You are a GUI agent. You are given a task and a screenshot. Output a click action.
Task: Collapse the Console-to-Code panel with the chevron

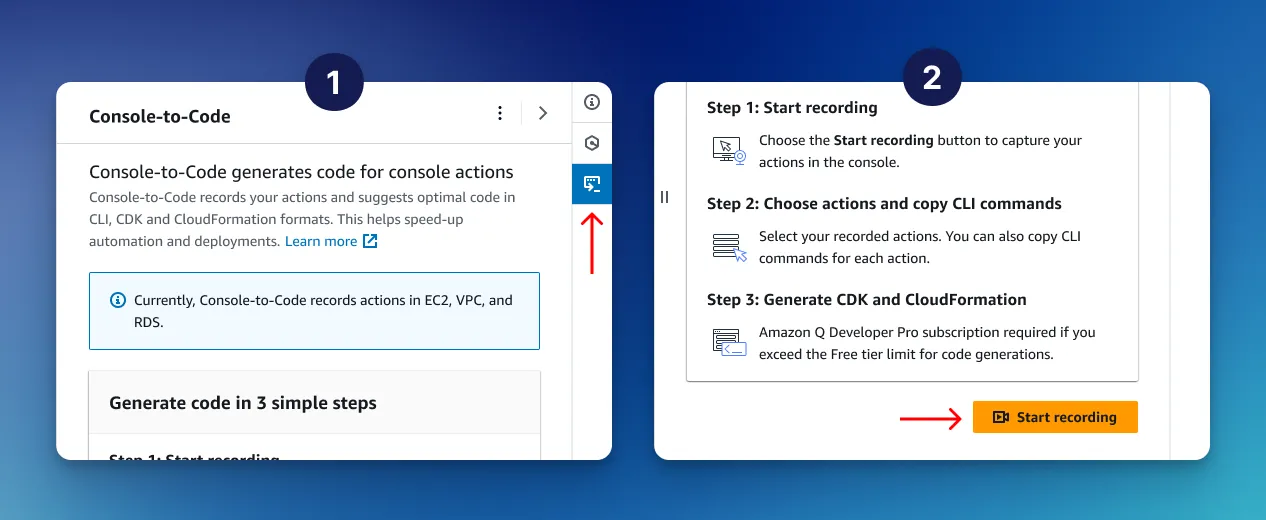543,114
